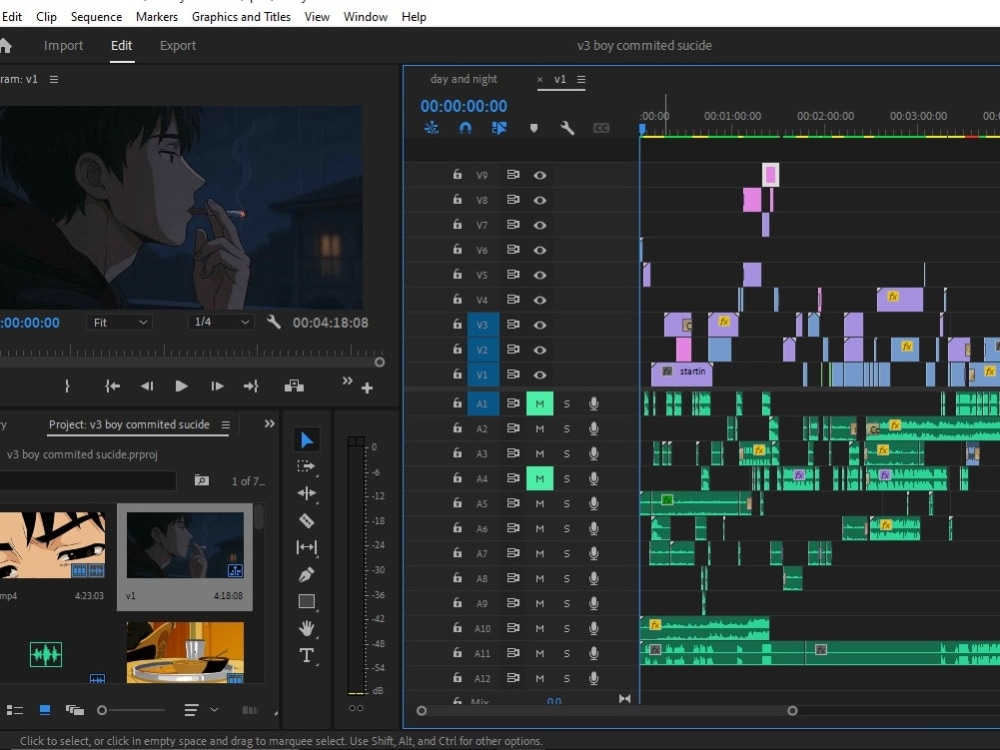Close the v1 sequence tab
1000x750 pixels.
point(540,80)
